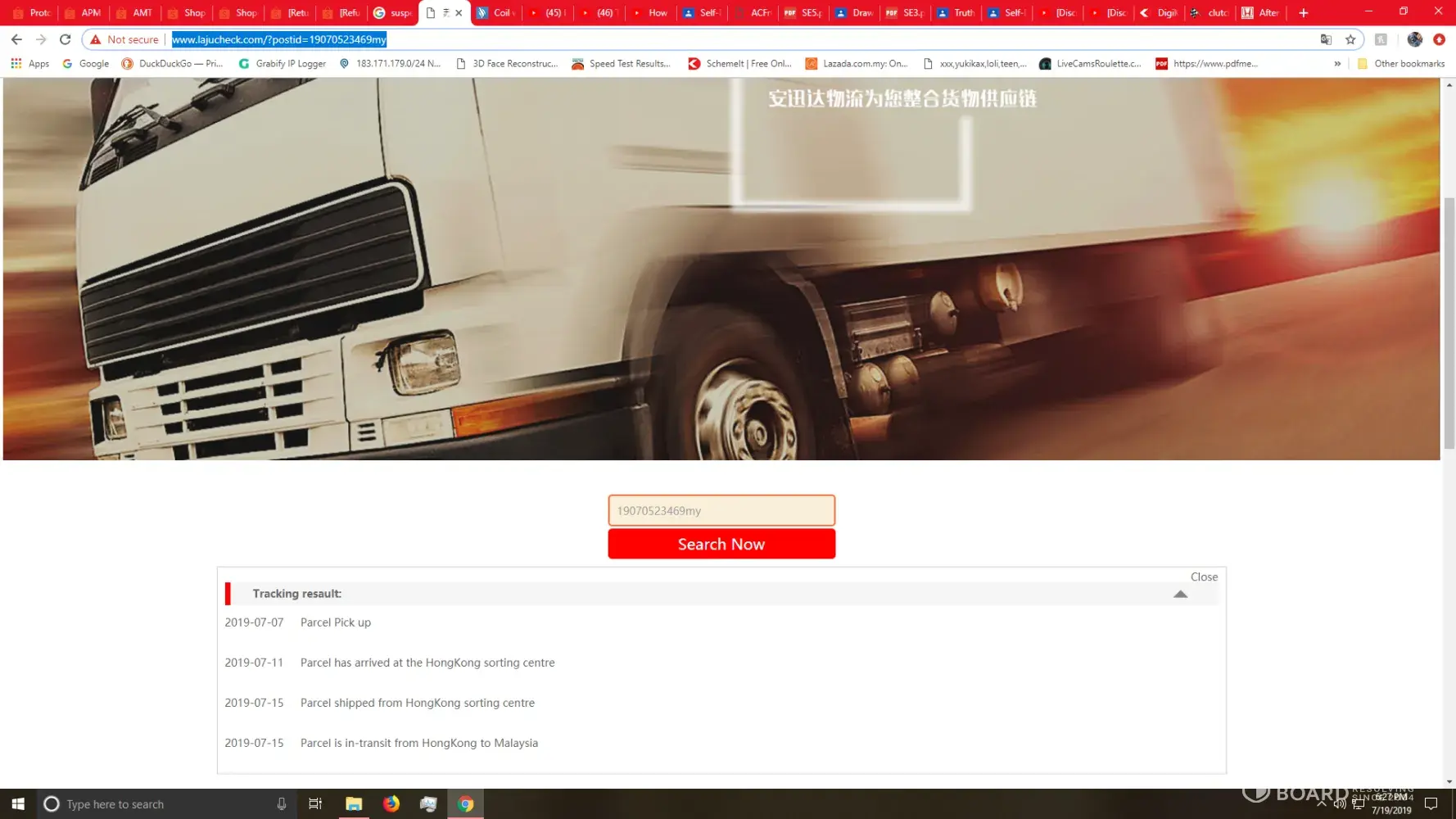The height and width of the screenshot is (819, 1456).
Task: Open the Chrome profile avatar
Action: tap(1414, 39)
